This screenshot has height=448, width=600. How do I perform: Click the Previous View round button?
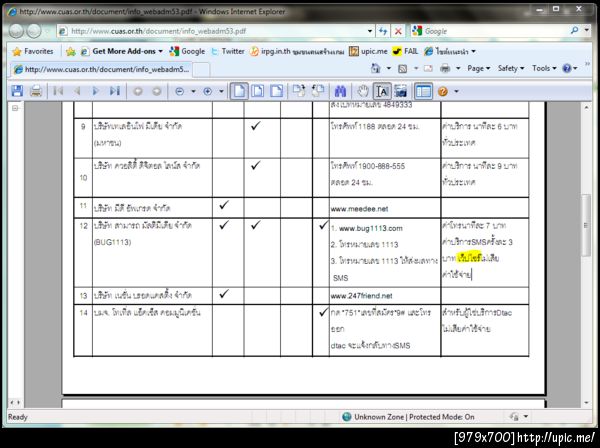click(138, 91)
